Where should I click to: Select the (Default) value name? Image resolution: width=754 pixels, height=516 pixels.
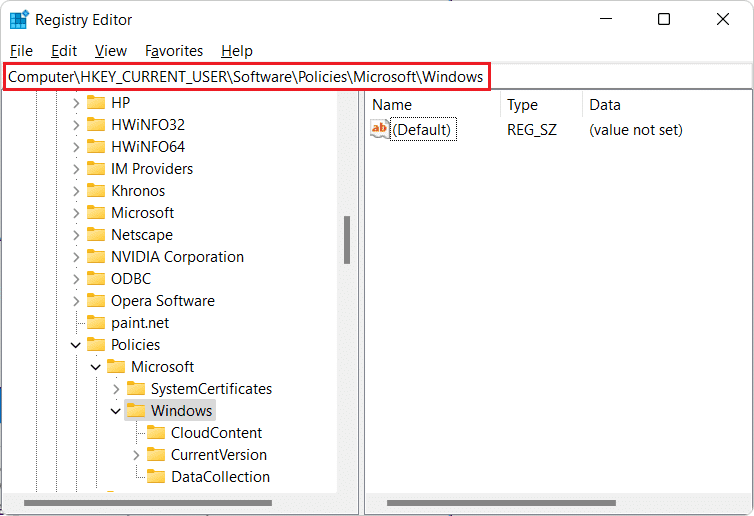(422, 130)
